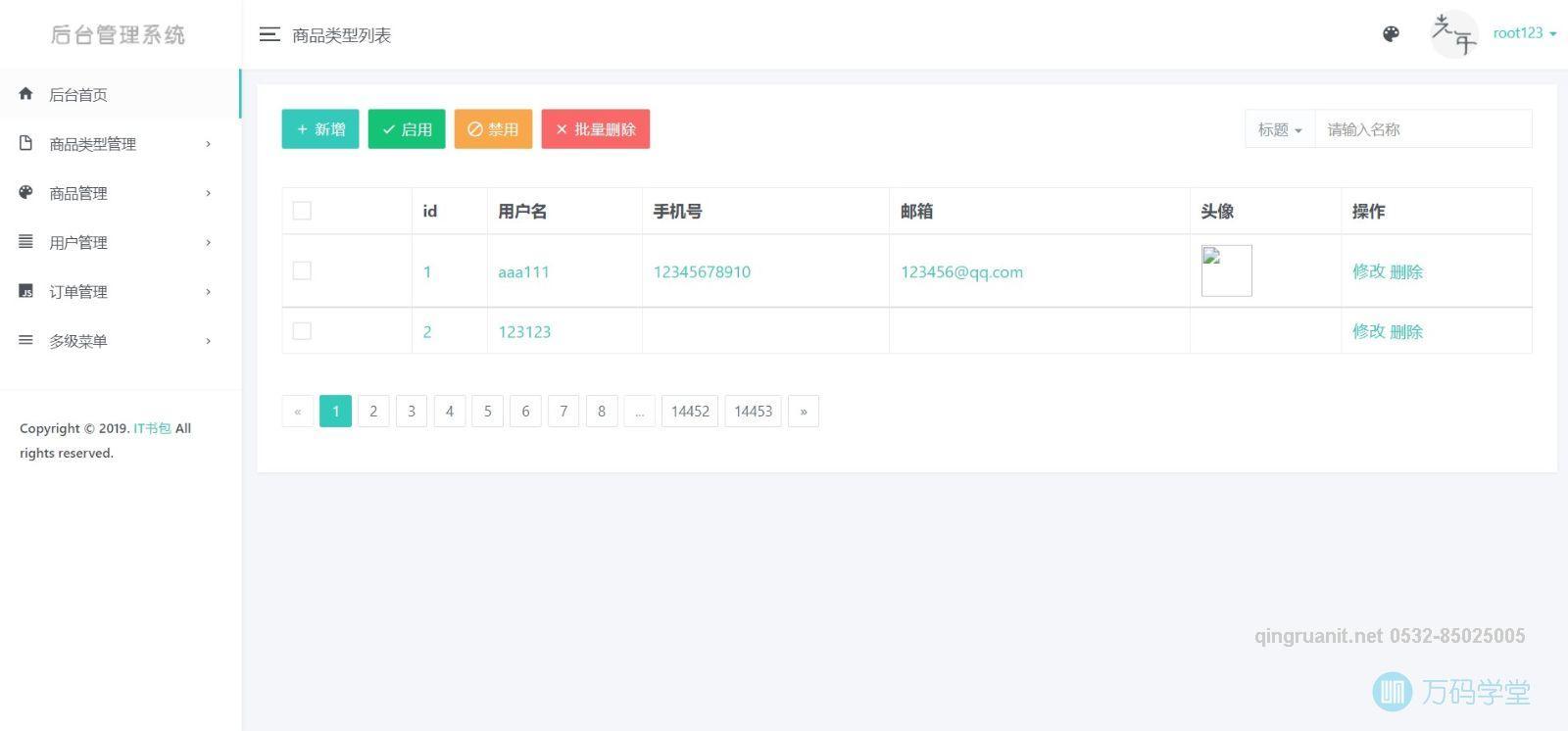The height and width of the screenshot is (731, 1568).
Task: Open the theme palette icon in header
Action: (x=1391, y=34)
